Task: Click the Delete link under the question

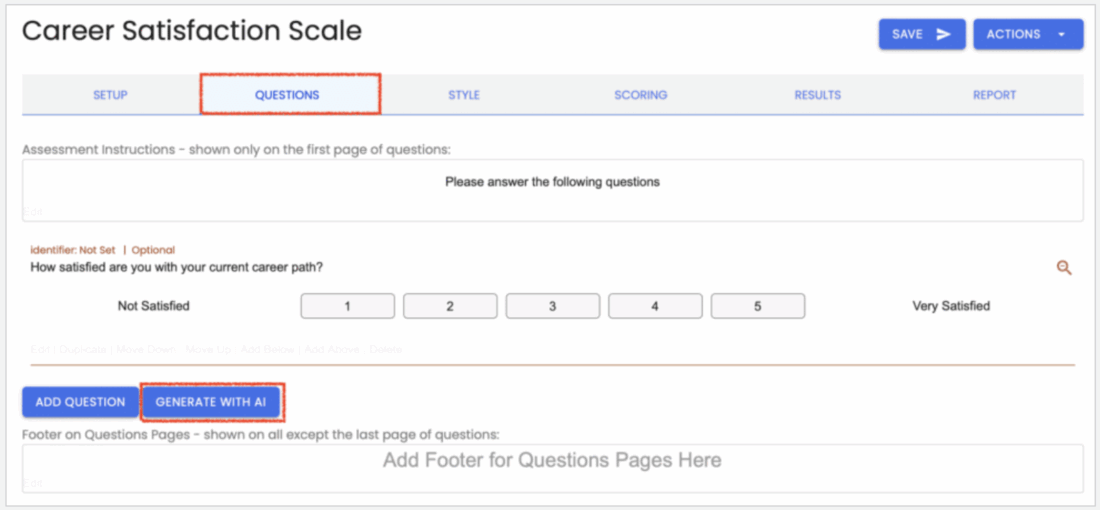Action: tap(385, 349)
